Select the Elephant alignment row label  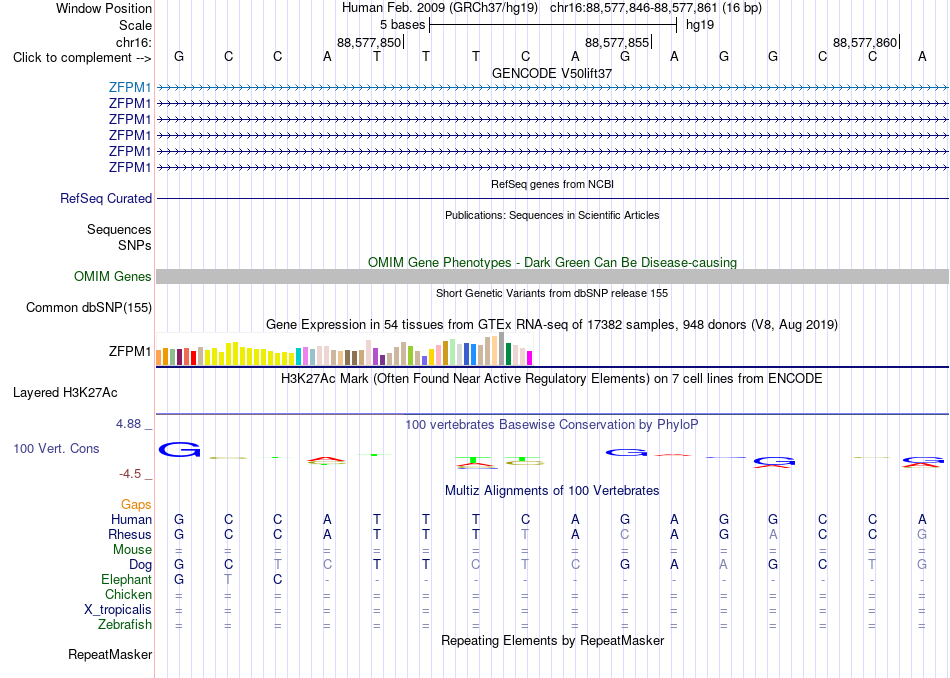pyautogui.click(x=126, y=579)
